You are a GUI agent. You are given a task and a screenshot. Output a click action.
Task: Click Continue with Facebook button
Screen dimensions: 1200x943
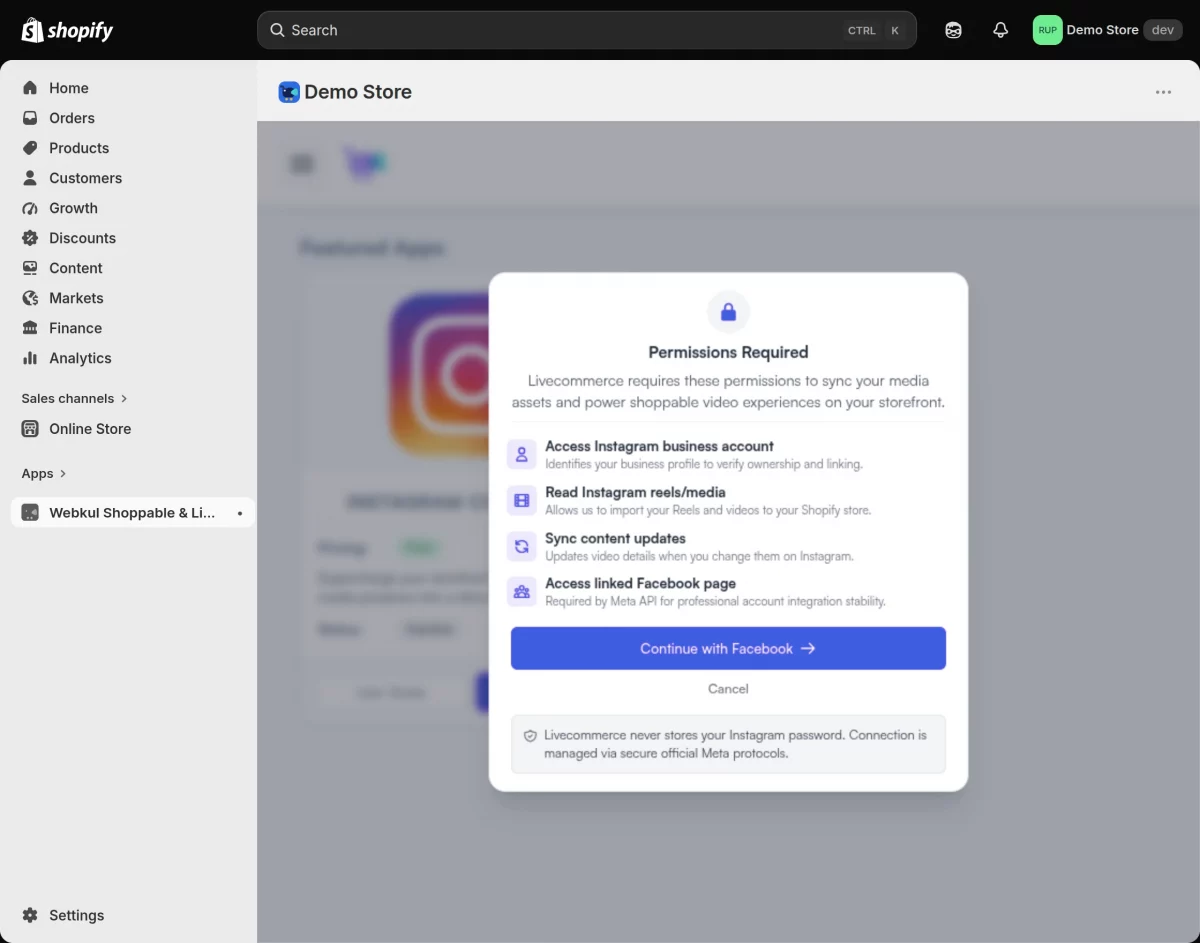pos(728,648)
